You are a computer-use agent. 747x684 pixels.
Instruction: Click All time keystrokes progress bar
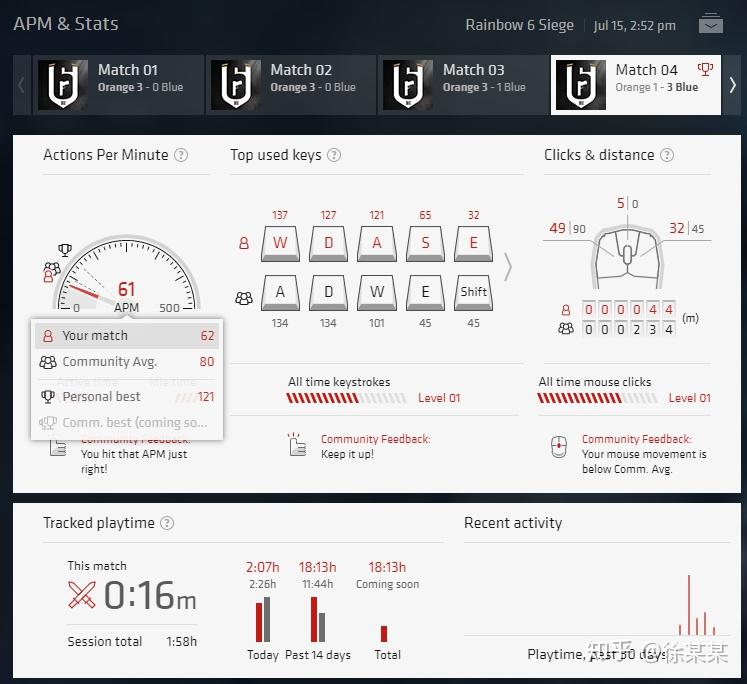[346, 398]
